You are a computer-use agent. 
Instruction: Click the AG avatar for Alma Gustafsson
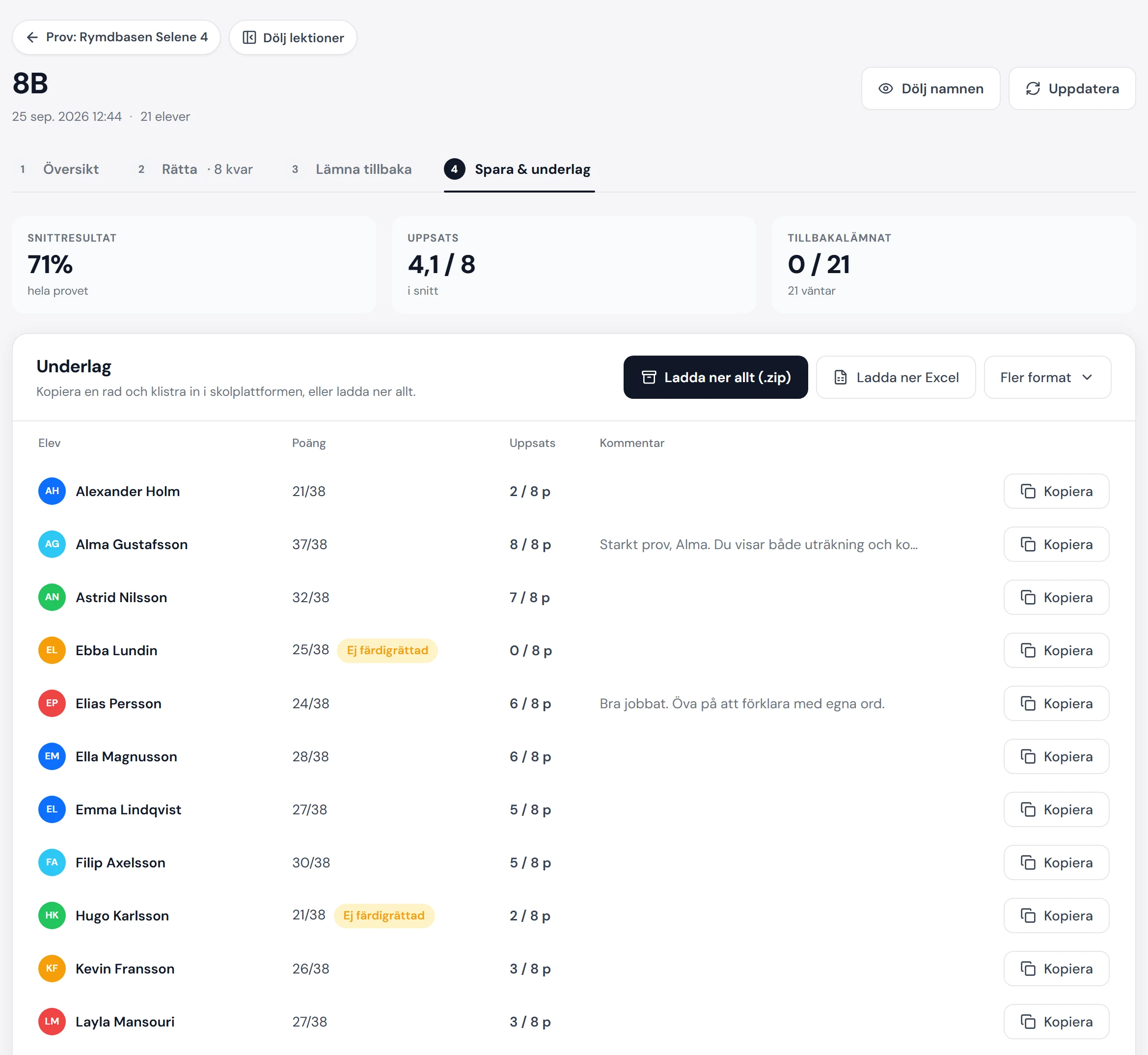click(52, 544)
